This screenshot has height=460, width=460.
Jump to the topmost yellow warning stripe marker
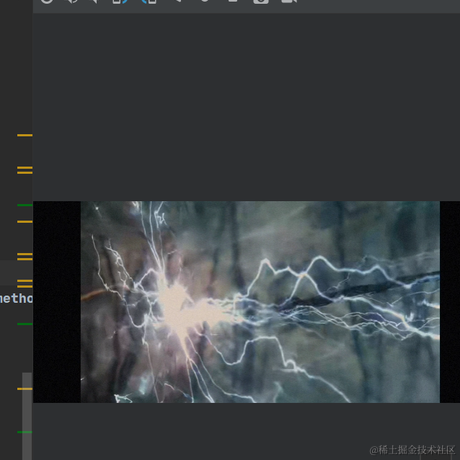25,135
